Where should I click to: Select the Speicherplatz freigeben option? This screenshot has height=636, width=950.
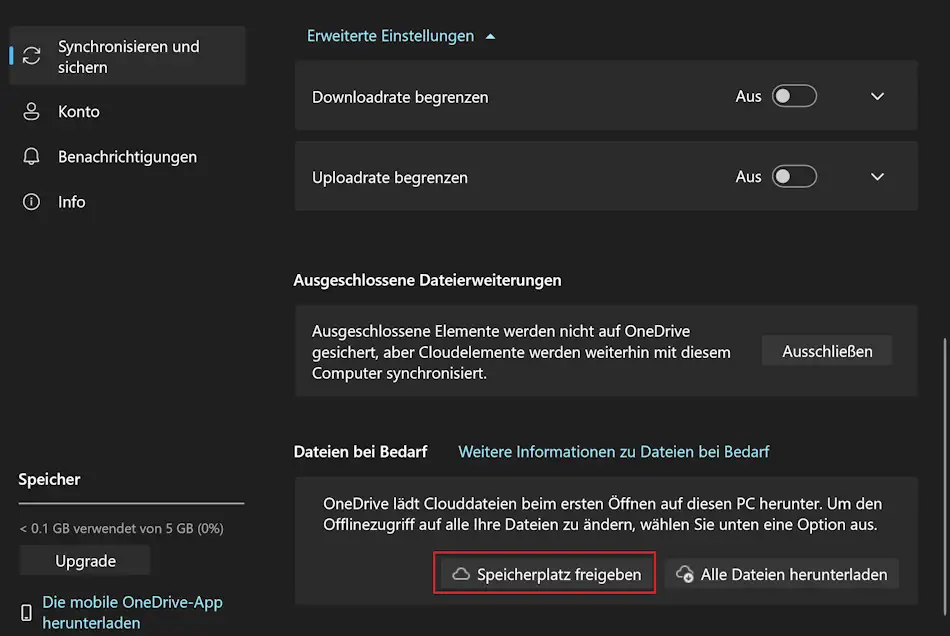tap(544, 574)
